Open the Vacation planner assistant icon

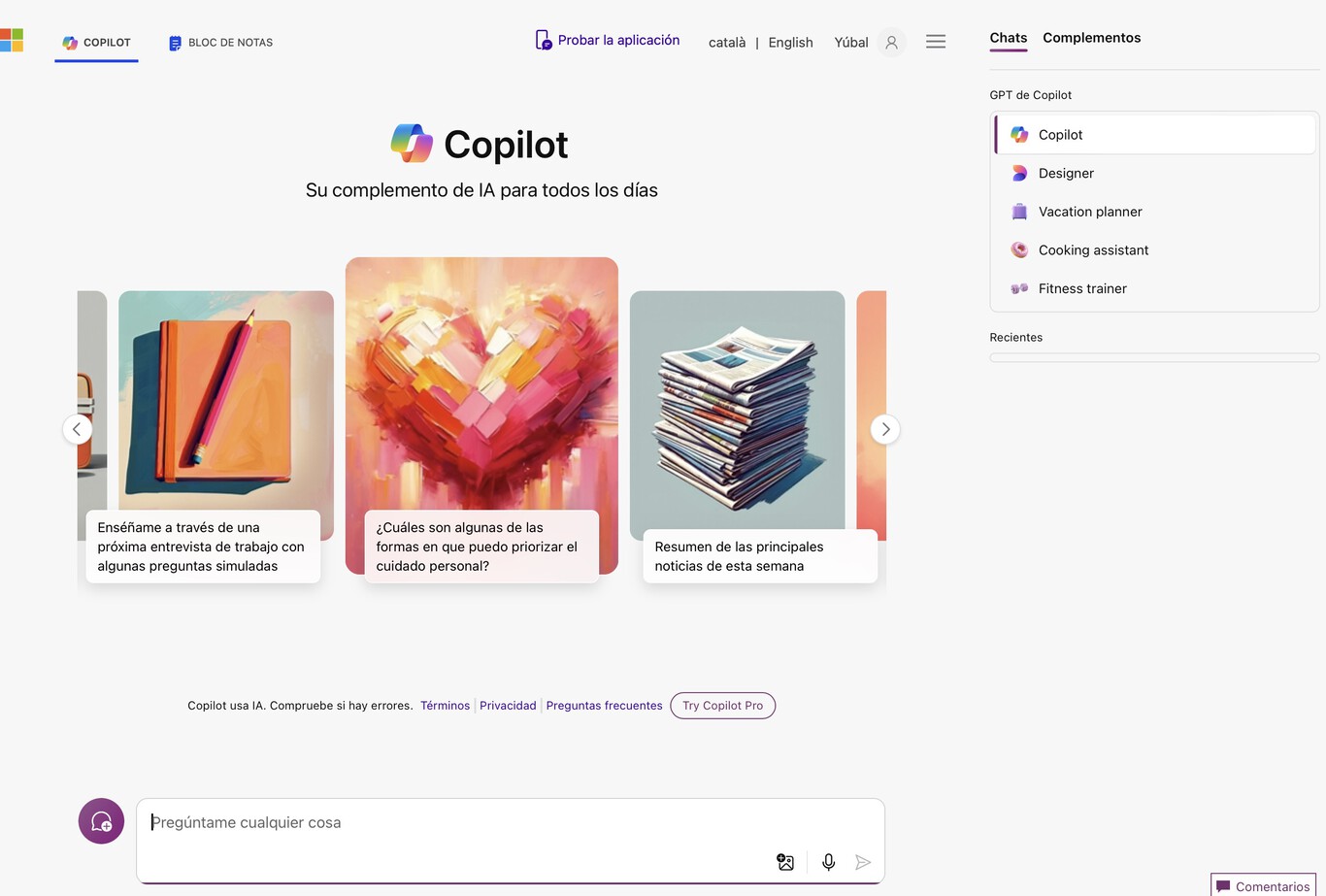pyautogui.click(x=1019, y=212)
